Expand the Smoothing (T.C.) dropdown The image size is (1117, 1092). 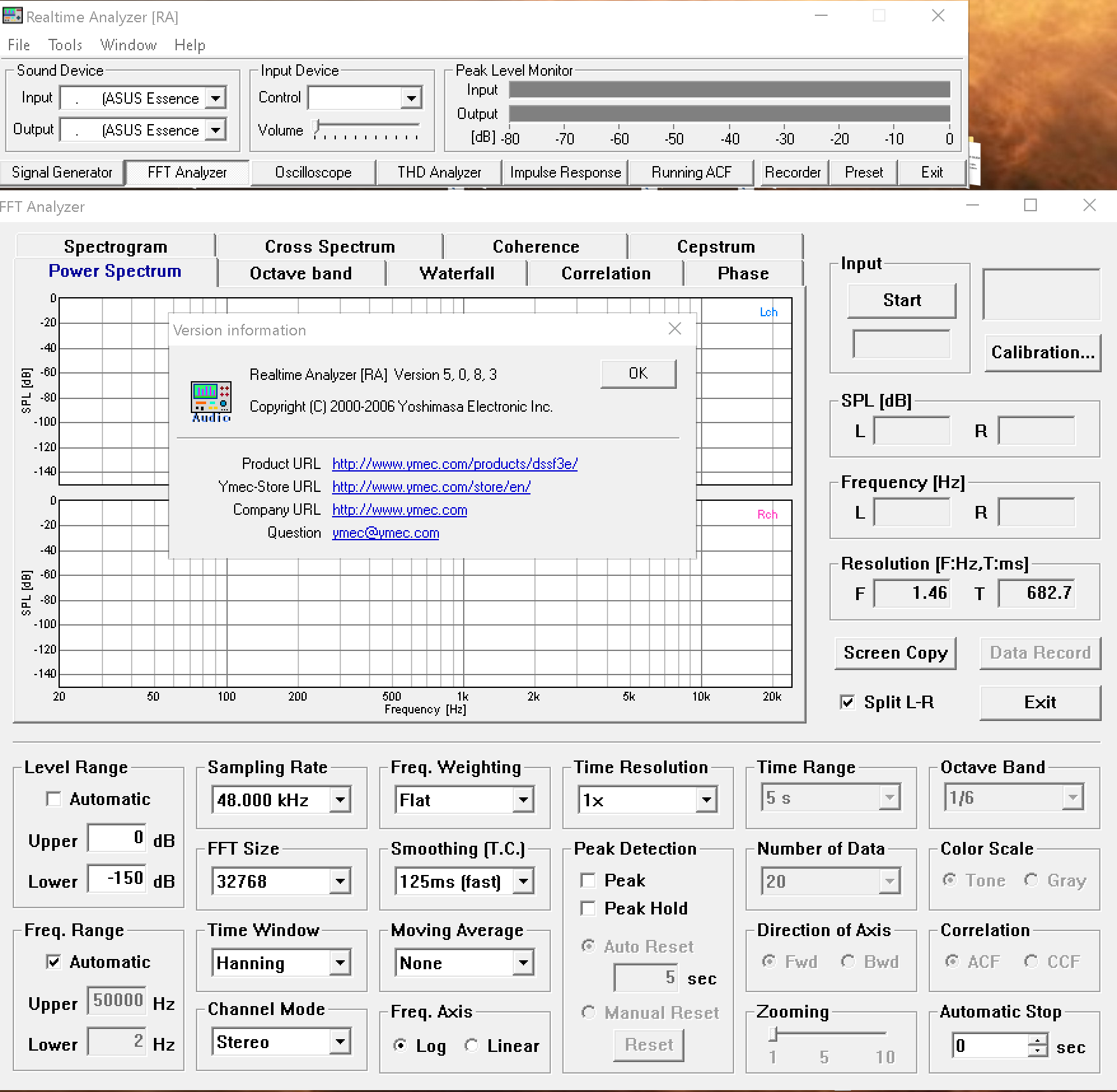[524, 881]
